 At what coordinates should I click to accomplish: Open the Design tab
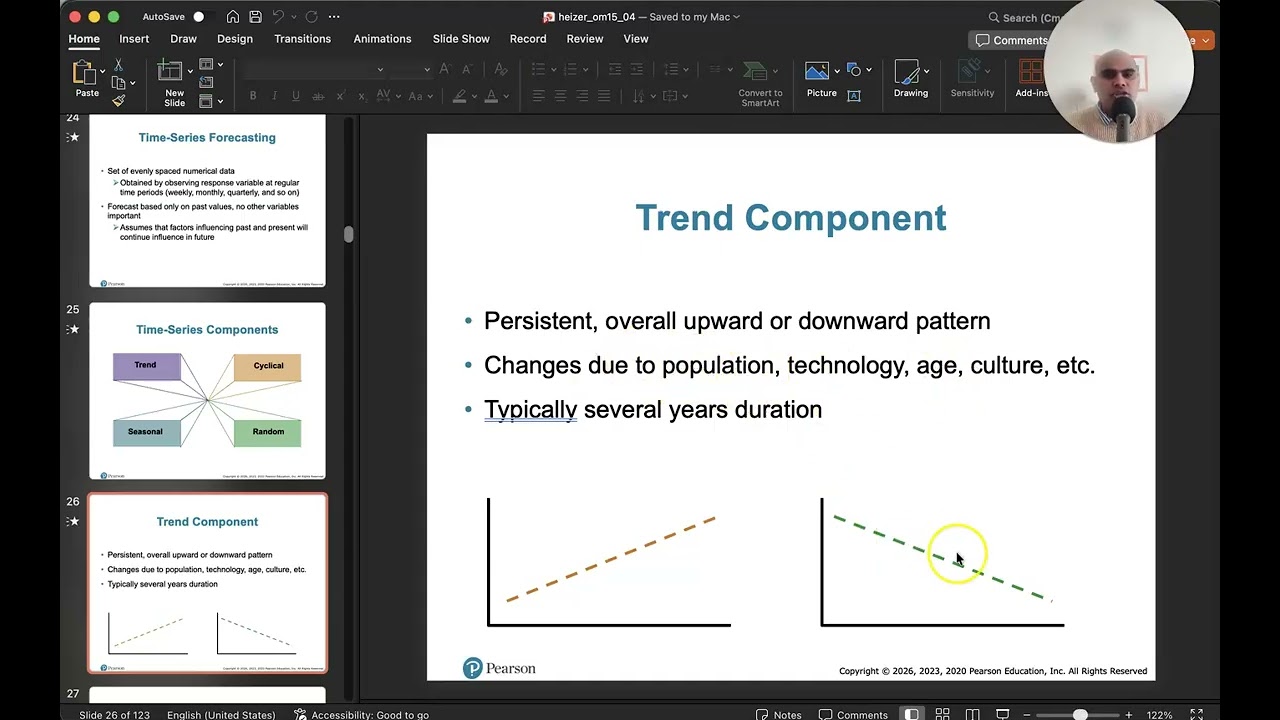(235, 39)
